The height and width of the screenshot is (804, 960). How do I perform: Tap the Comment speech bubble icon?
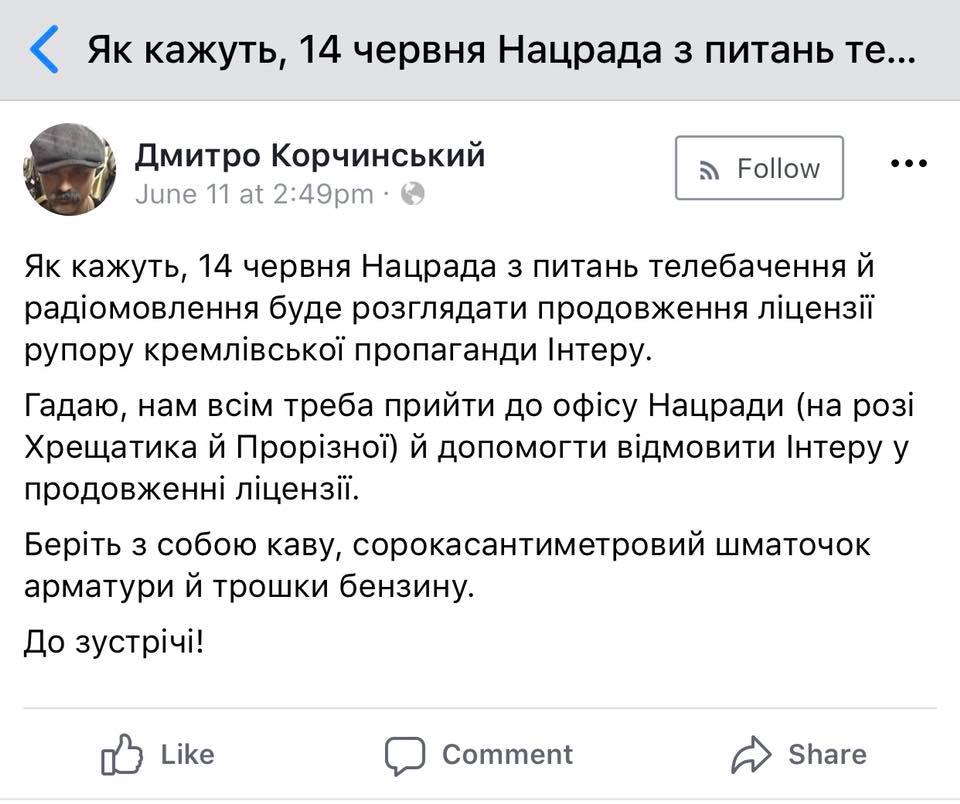(406, 754)
